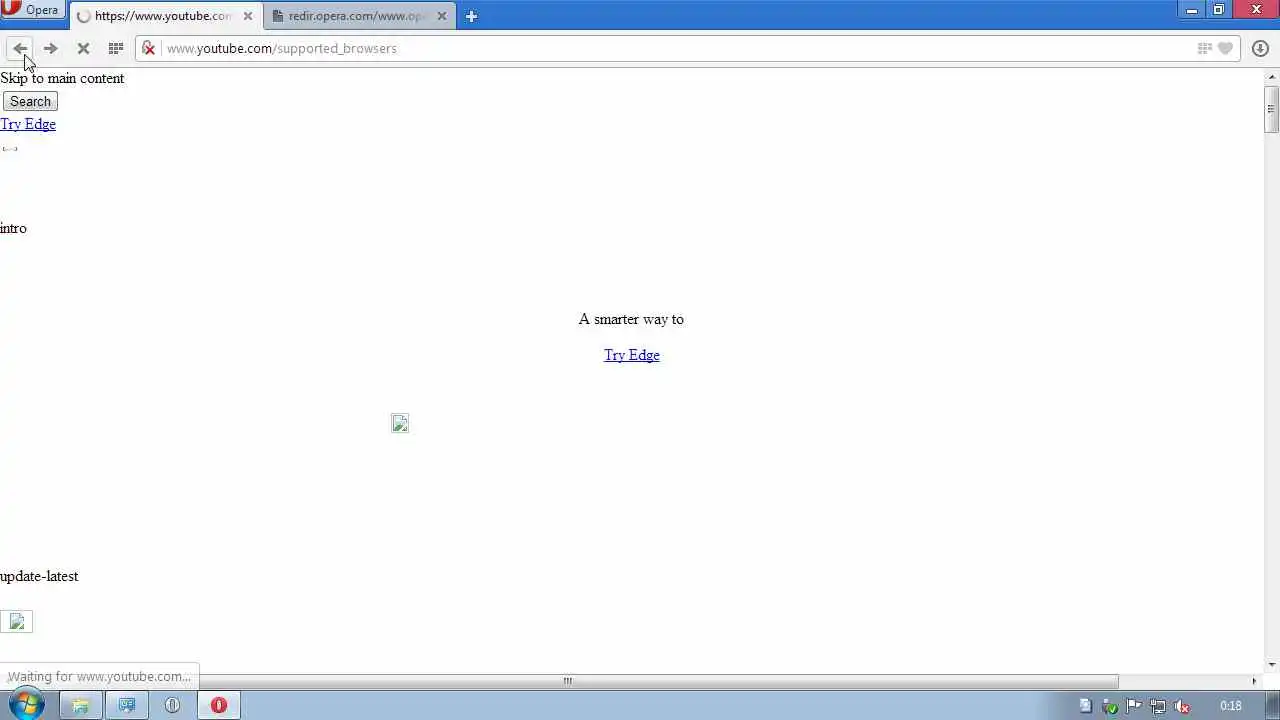Open the Opera main menu button
The height and width of the screenshot is (720, 1280).
pos(33,10)
